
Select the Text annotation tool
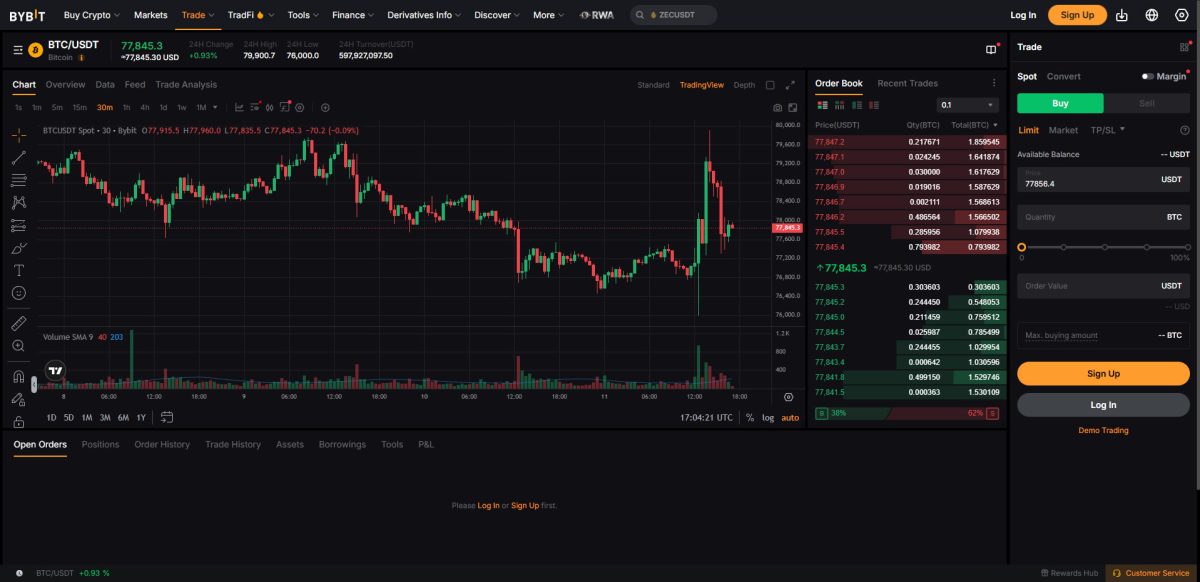(19, 270)
